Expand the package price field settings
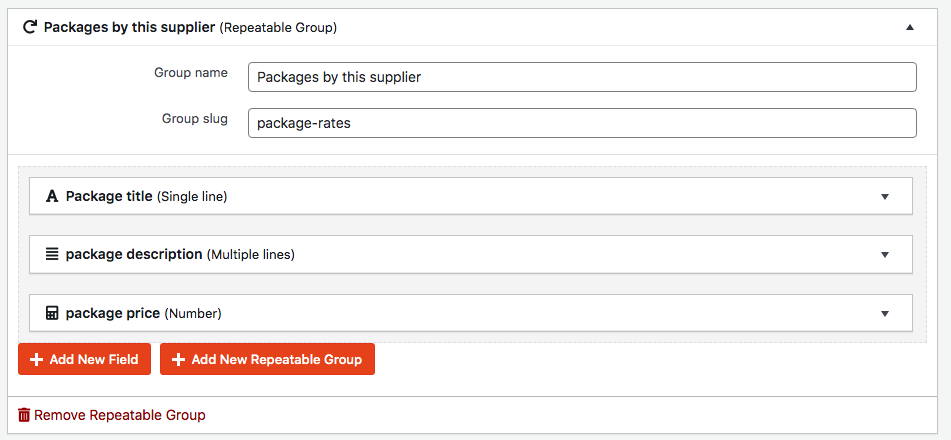The image size is (951, 440). (x=885, y=314)
